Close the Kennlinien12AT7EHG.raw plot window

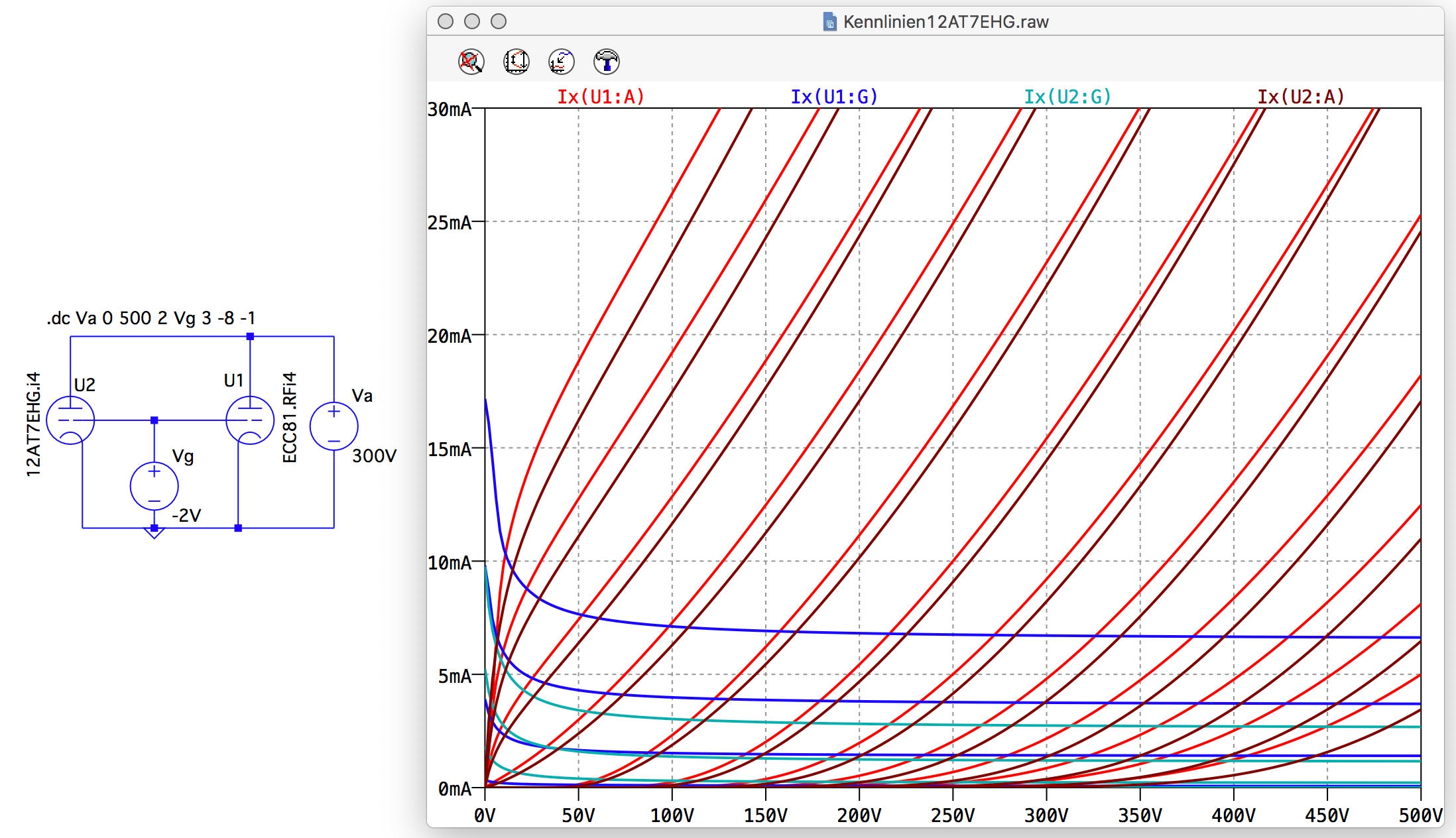click(446, 21)
